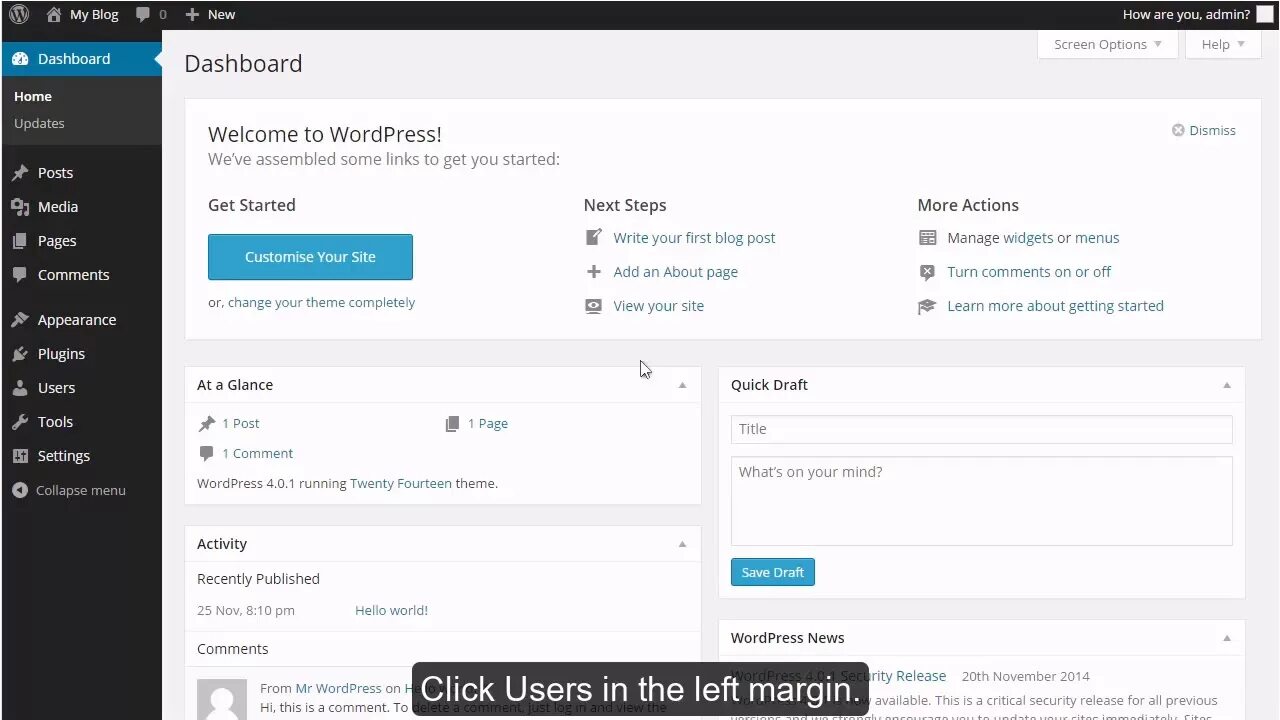Click the Posts pushpin icon in sidebar

[x=20, y=173]
